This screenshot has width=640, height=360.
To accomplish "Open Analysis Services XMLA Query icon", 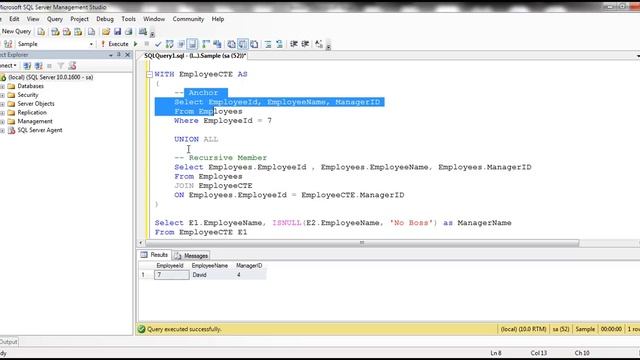I will (x=78, y=32).
